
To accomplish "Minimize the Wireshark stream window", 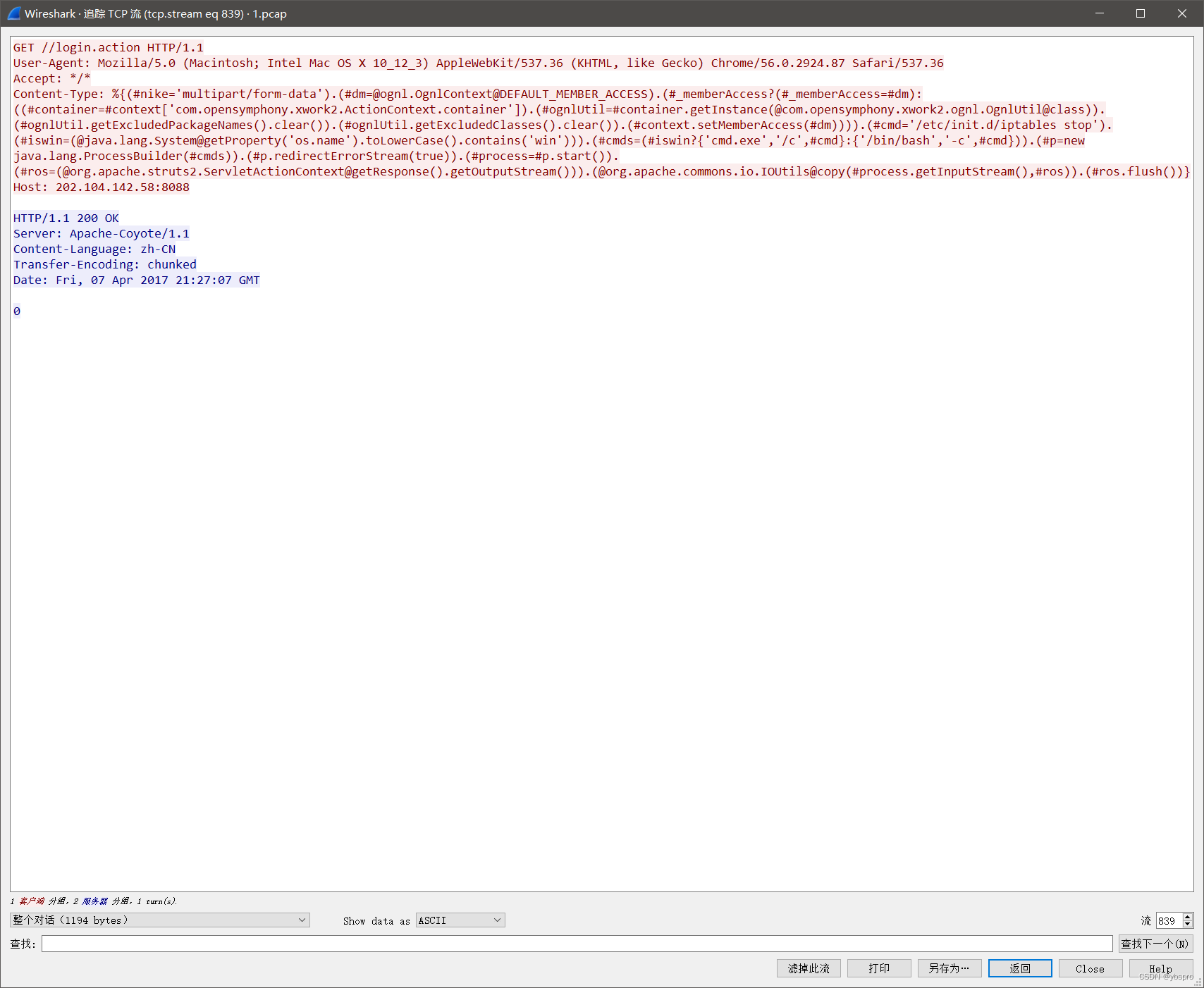I will click(1100, 13).
